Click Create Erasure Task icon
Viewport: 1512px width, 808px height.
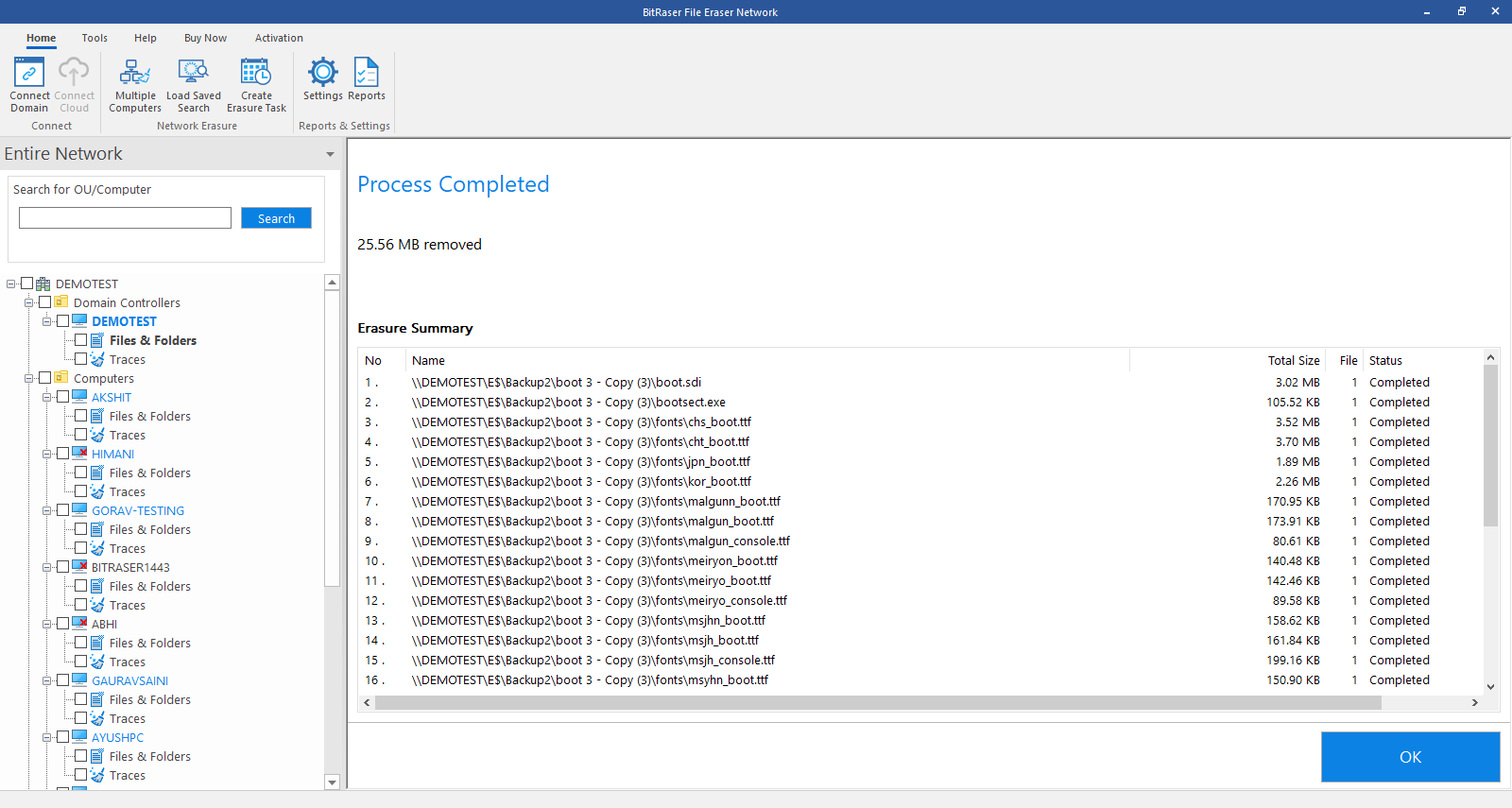point(256,73)
